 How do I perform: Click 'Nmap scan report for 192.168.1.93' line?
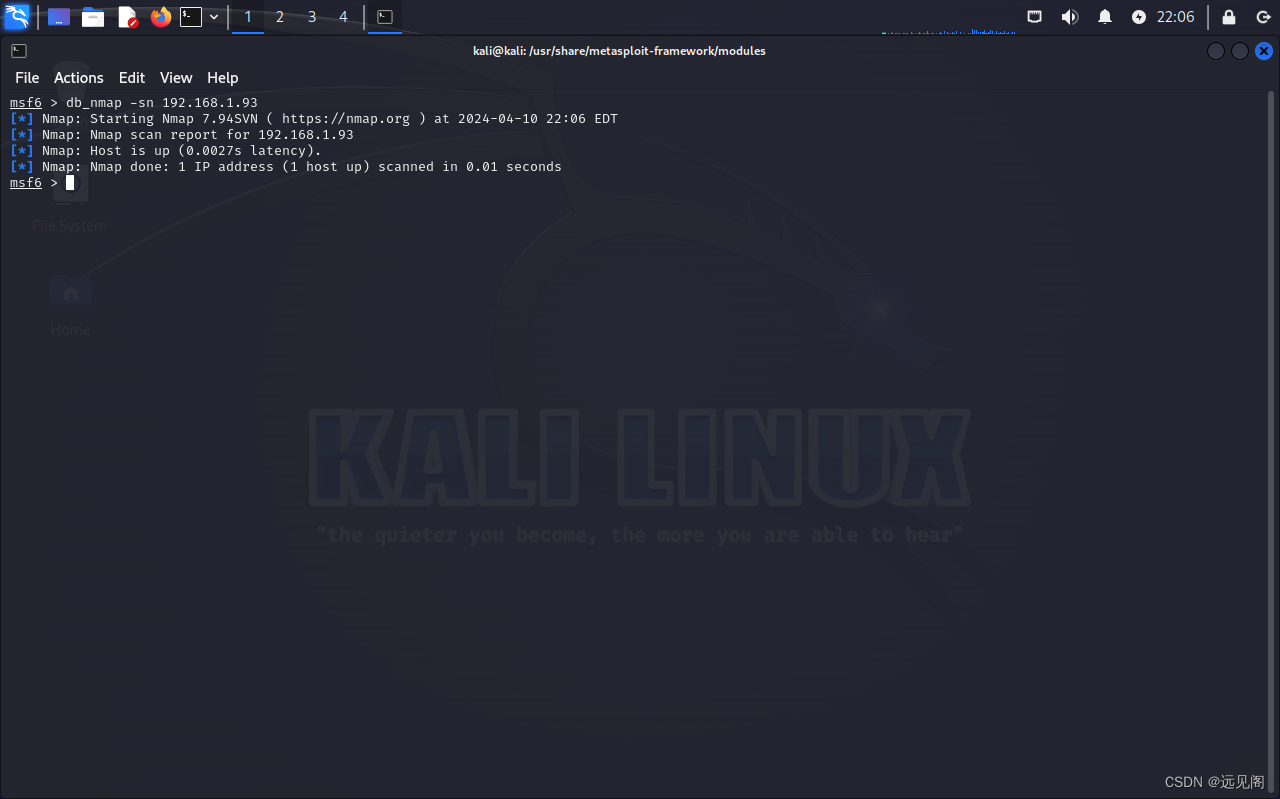(x=182, y=135)
